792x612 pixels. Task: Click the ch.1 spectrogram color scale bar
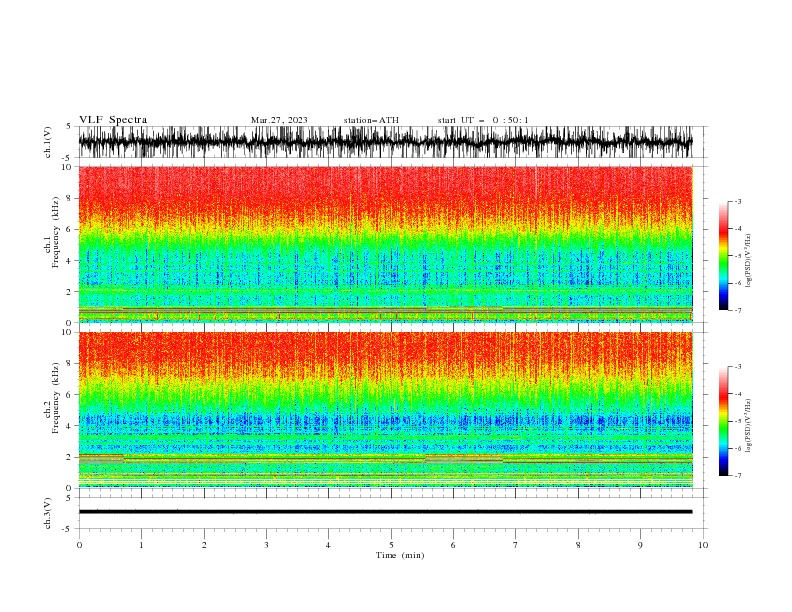723,256
